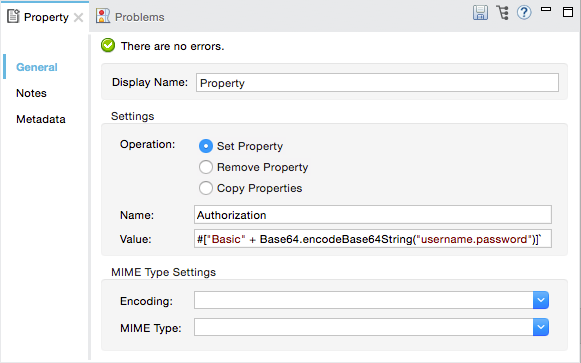Click the Value expression field
The height and width of the screenshot is (363, 581).
pos(373,239)
